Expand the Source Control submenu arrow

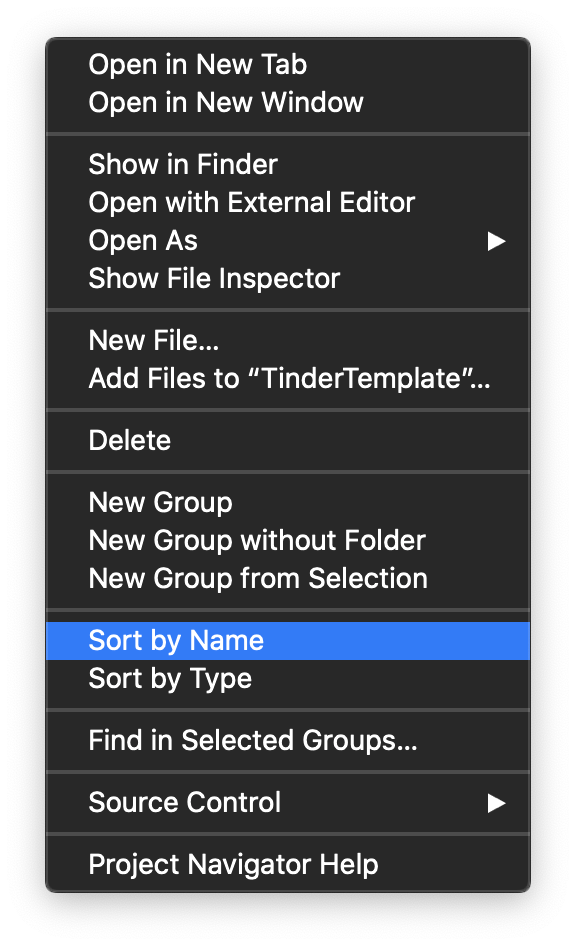496,803
